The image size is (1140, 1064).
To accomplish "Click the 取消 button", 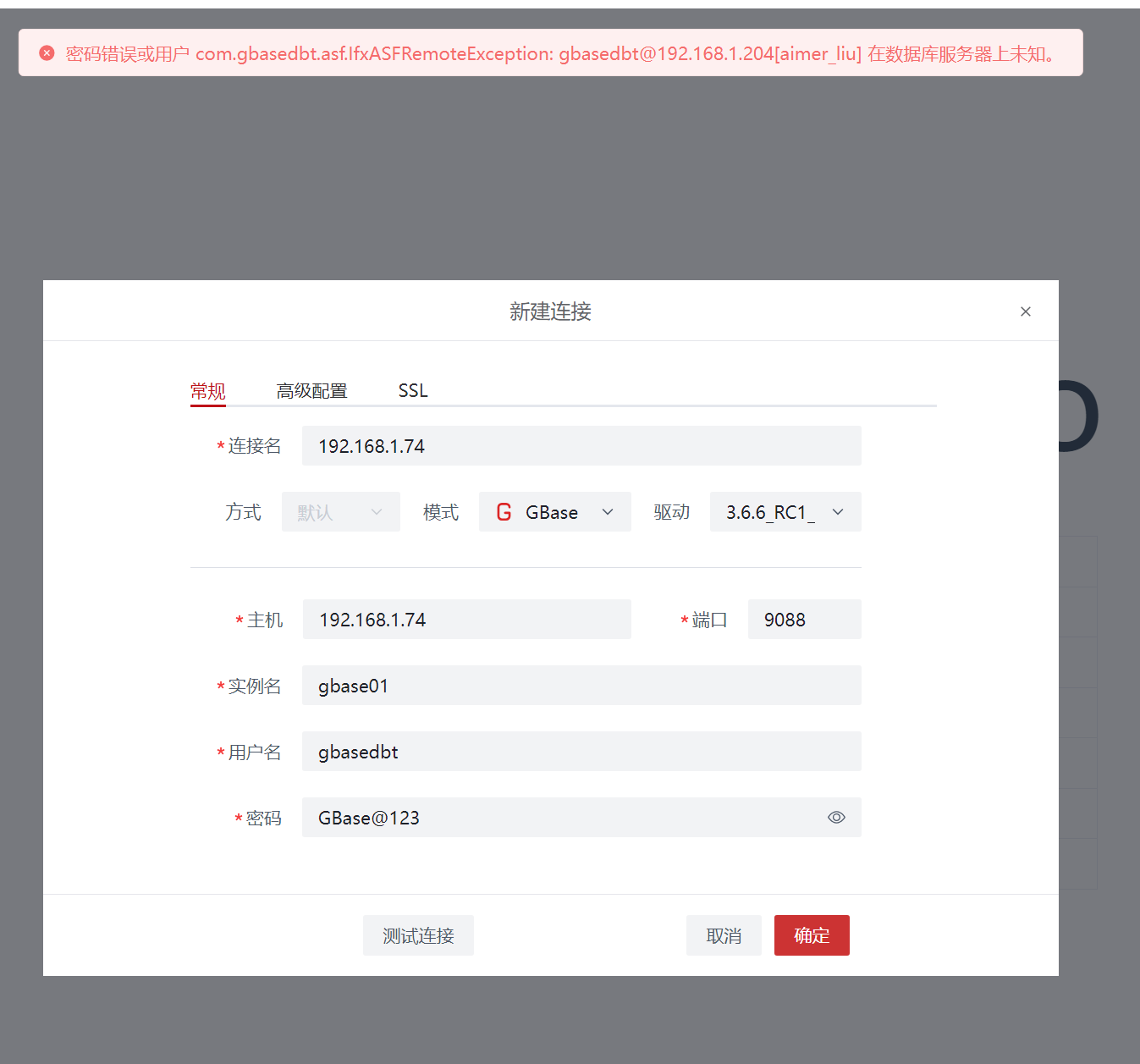I will [x=724, y=935].
